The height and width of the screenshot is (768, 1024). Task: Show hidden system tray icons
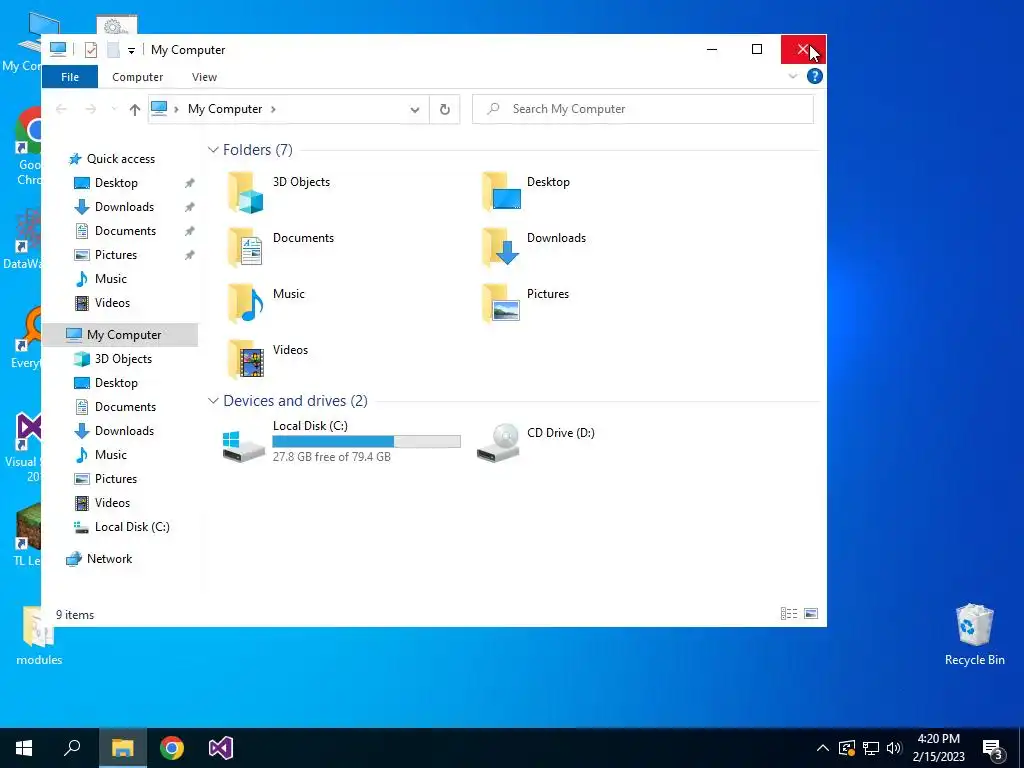pos(823,748)
